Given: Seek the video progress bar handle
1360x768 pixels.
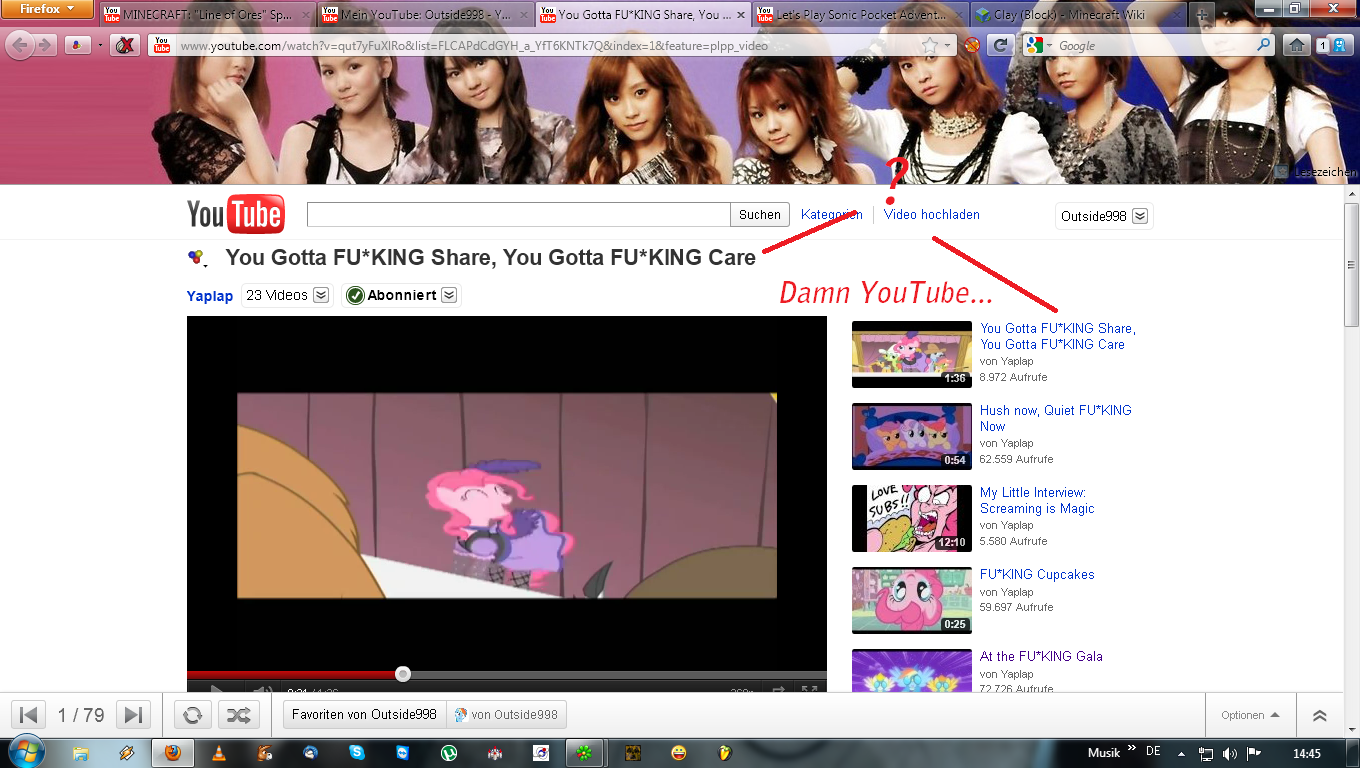Looking at the screenshot, I should pos(403,674).
